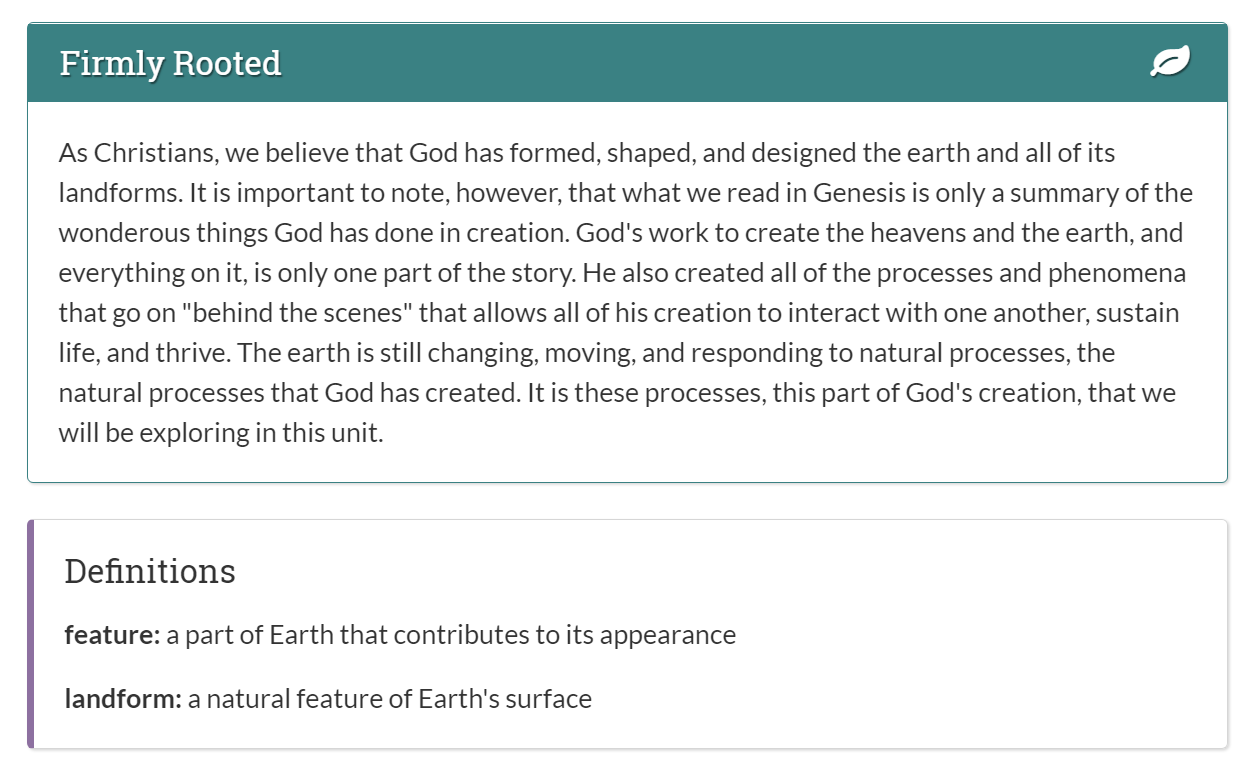Click the text "natural processes that God has created"
This screenshot has height=775, width=1258.
[x=288, y=393]
